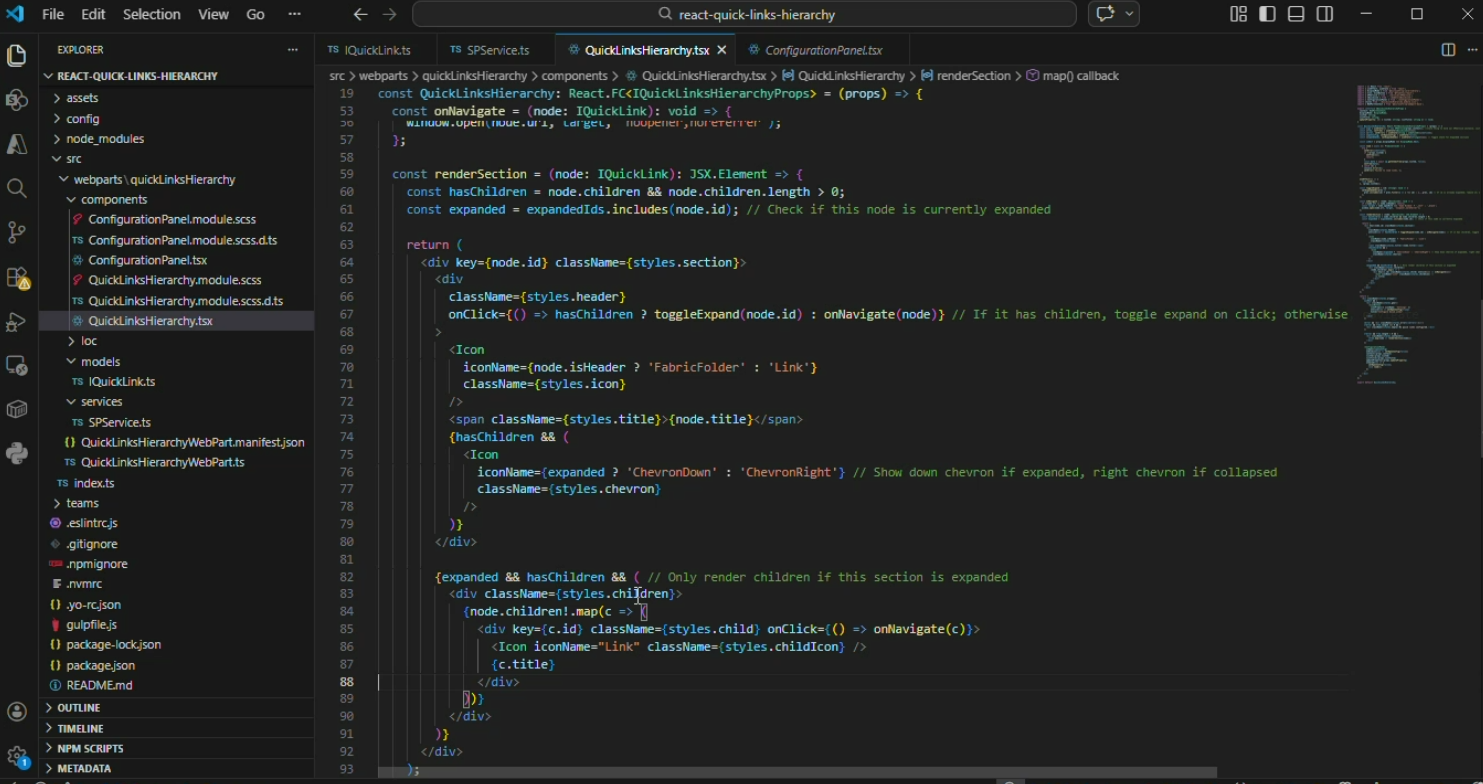Image resolution: width=1483 pixels, height=784 pixels.
Task: Expand the OUTLINE section
Action: click(x=79, y=708)
